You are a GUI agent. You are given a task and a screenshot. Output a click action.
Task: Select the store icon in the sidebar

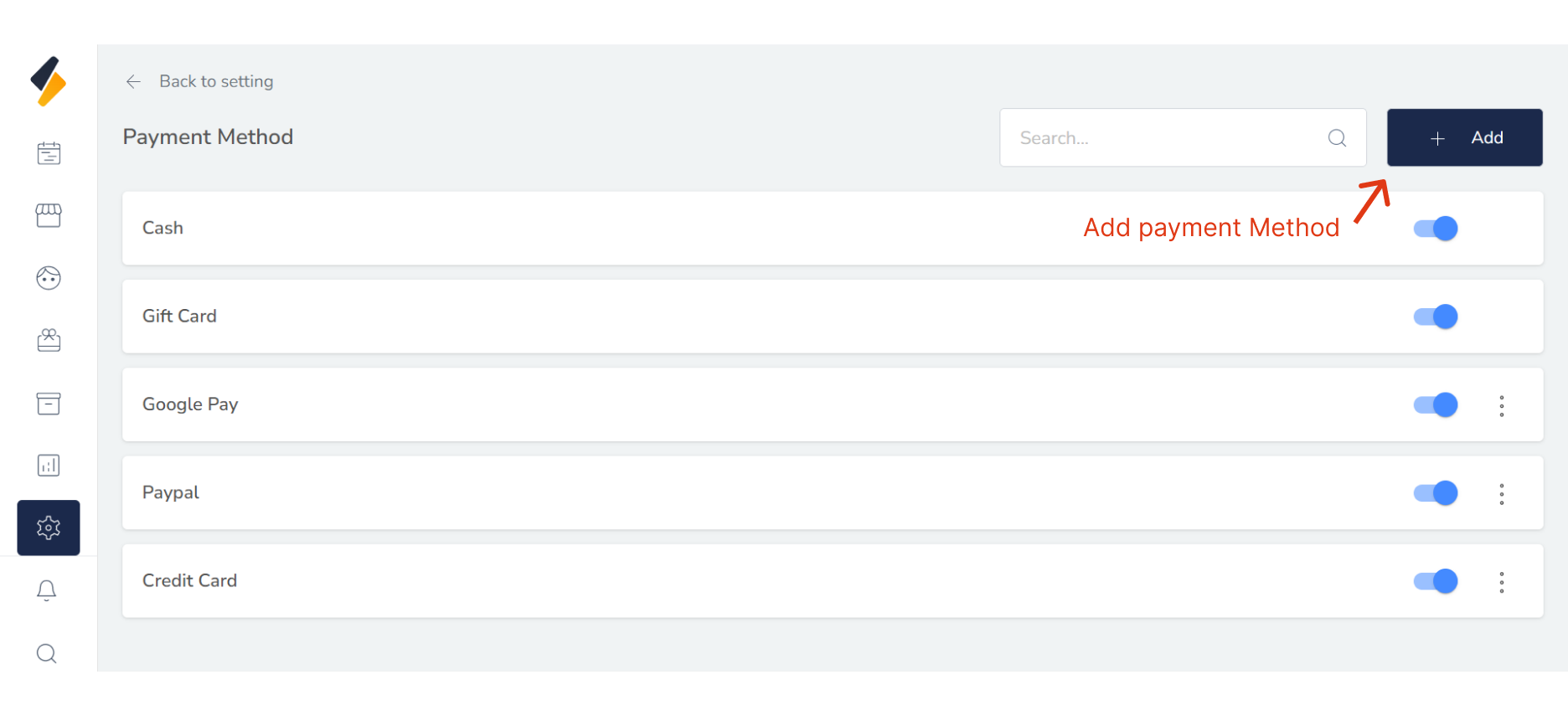[48, 215]
